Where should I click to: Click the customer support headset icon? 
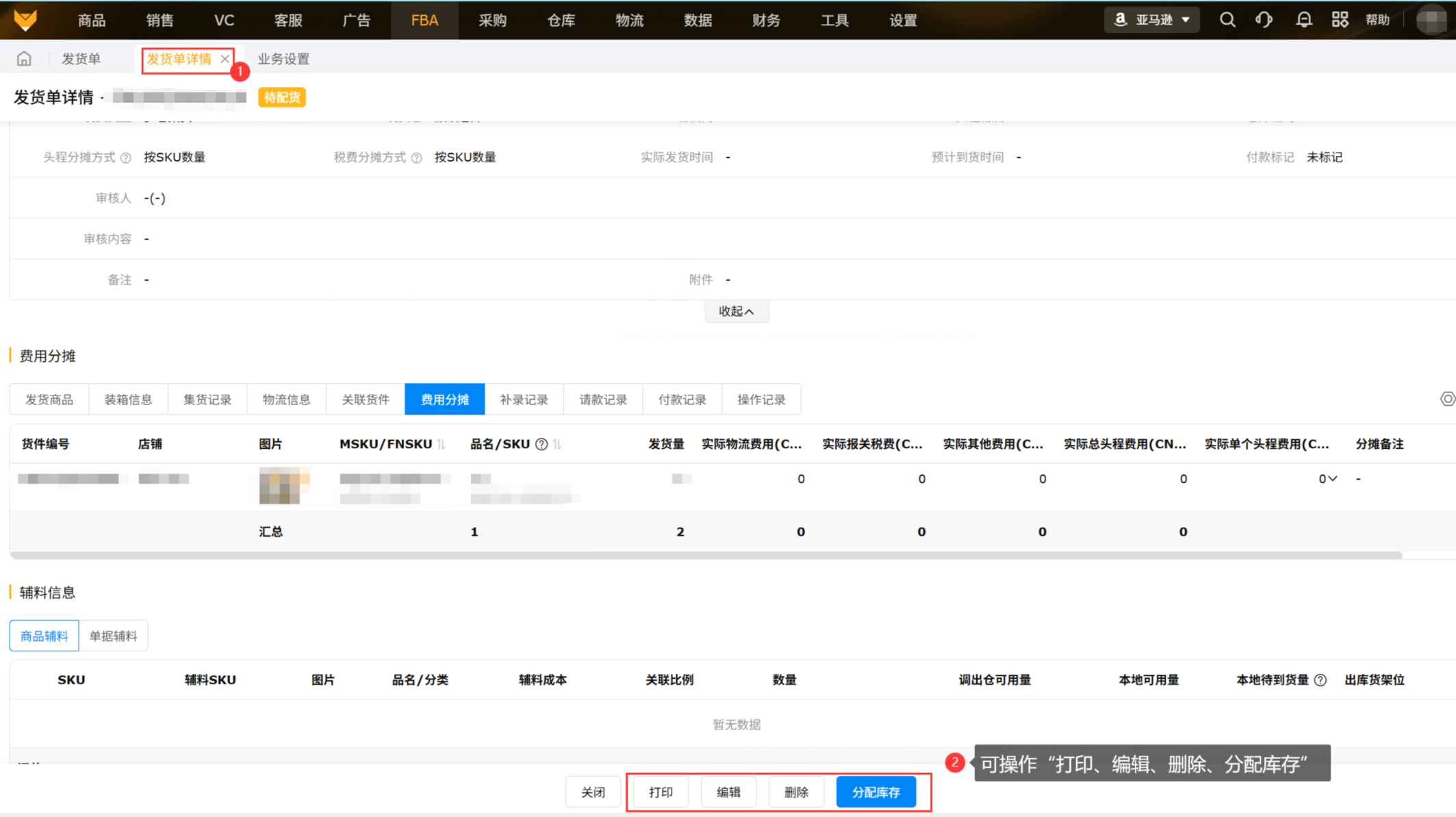click(1264, 20)
